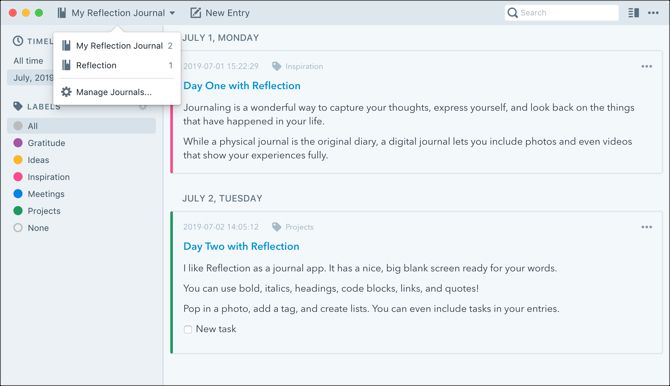The height and width of the screenshot is (386, 670).
Task: Click the New Entry compose icon
Action: point(195,13)
